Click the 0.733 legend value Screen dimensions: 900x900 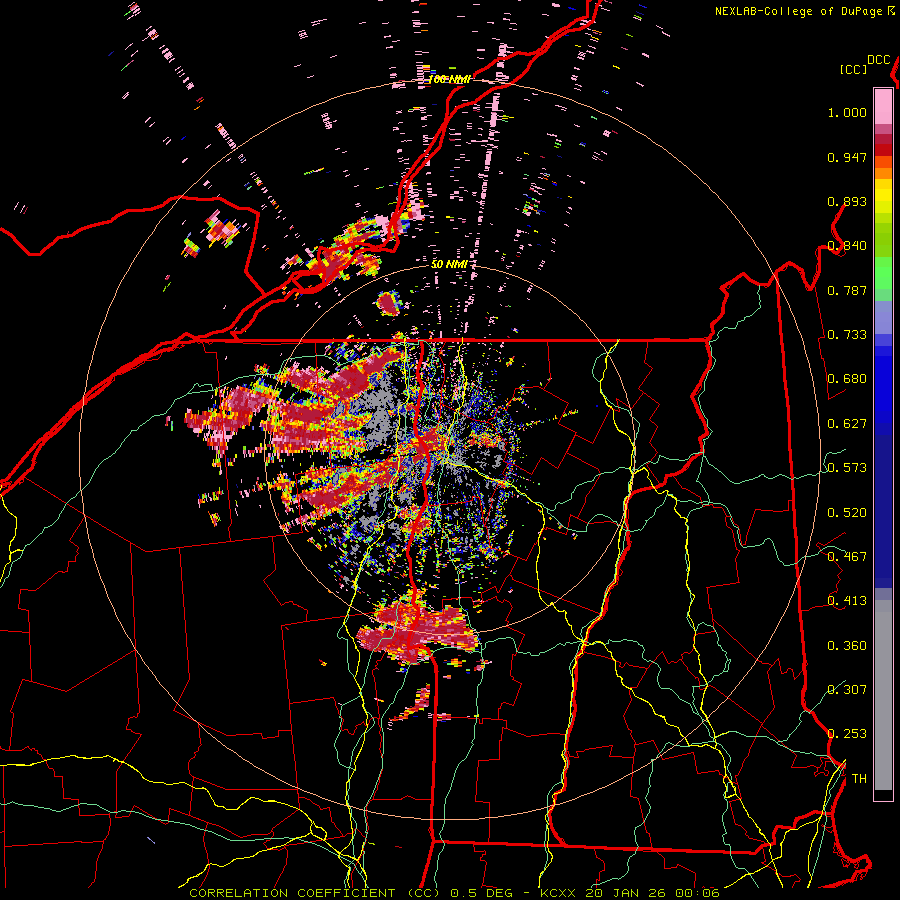[847, 335]
